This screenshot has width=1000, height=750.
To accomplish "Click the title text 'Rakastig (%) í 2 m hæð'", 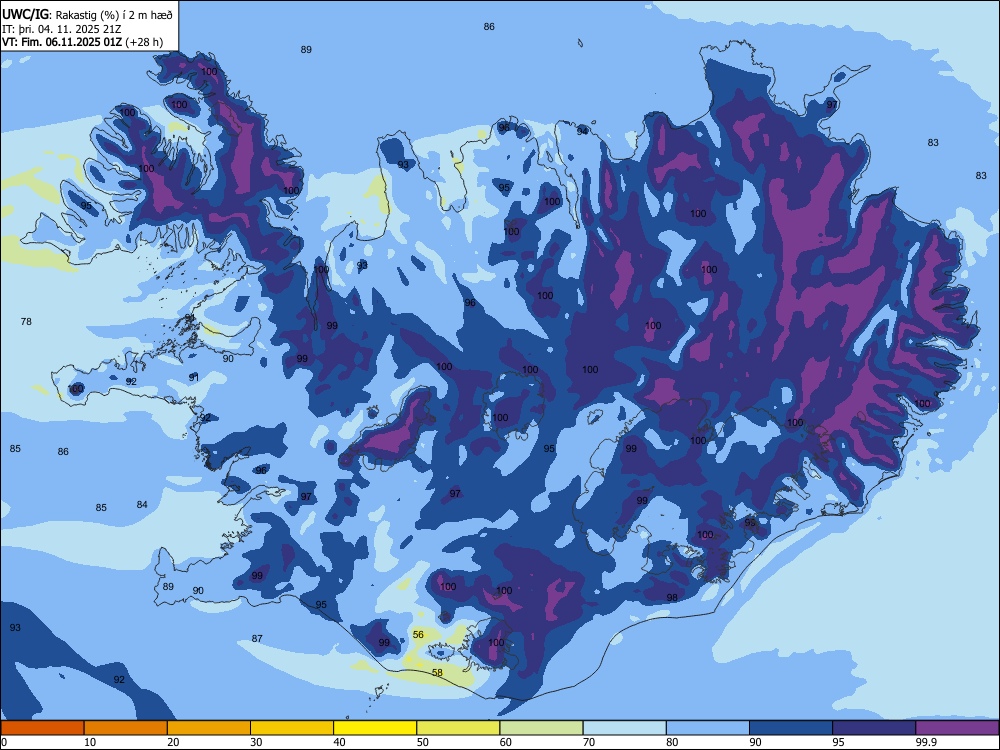I will [114, 15].
